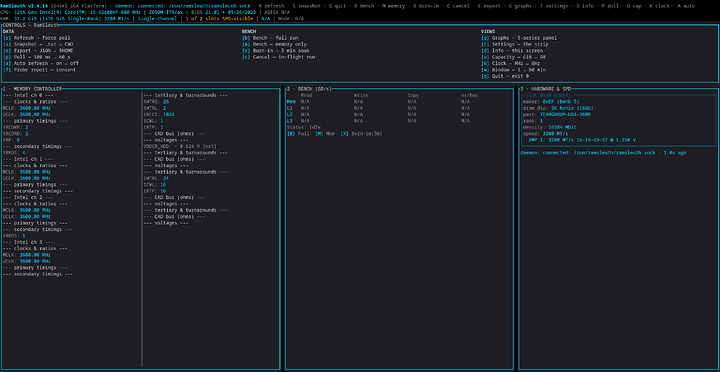Click 'T settings' in the top hotkey bar
Viewport: 720px width, 372px height.
pos(554,6)
